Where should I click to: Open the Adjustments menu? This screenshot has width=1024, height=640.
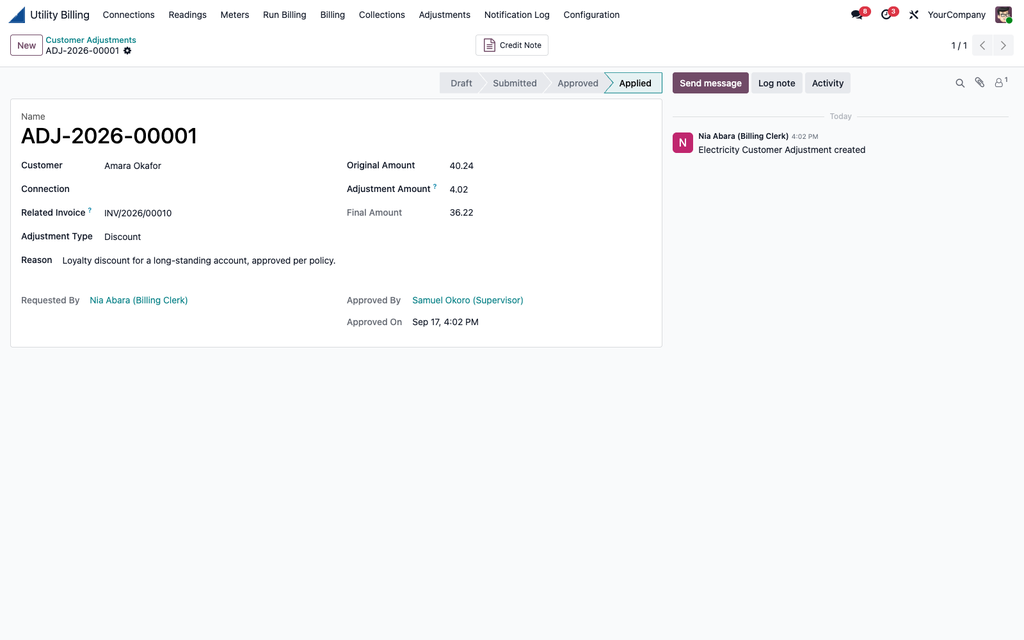tap(444, 14)
